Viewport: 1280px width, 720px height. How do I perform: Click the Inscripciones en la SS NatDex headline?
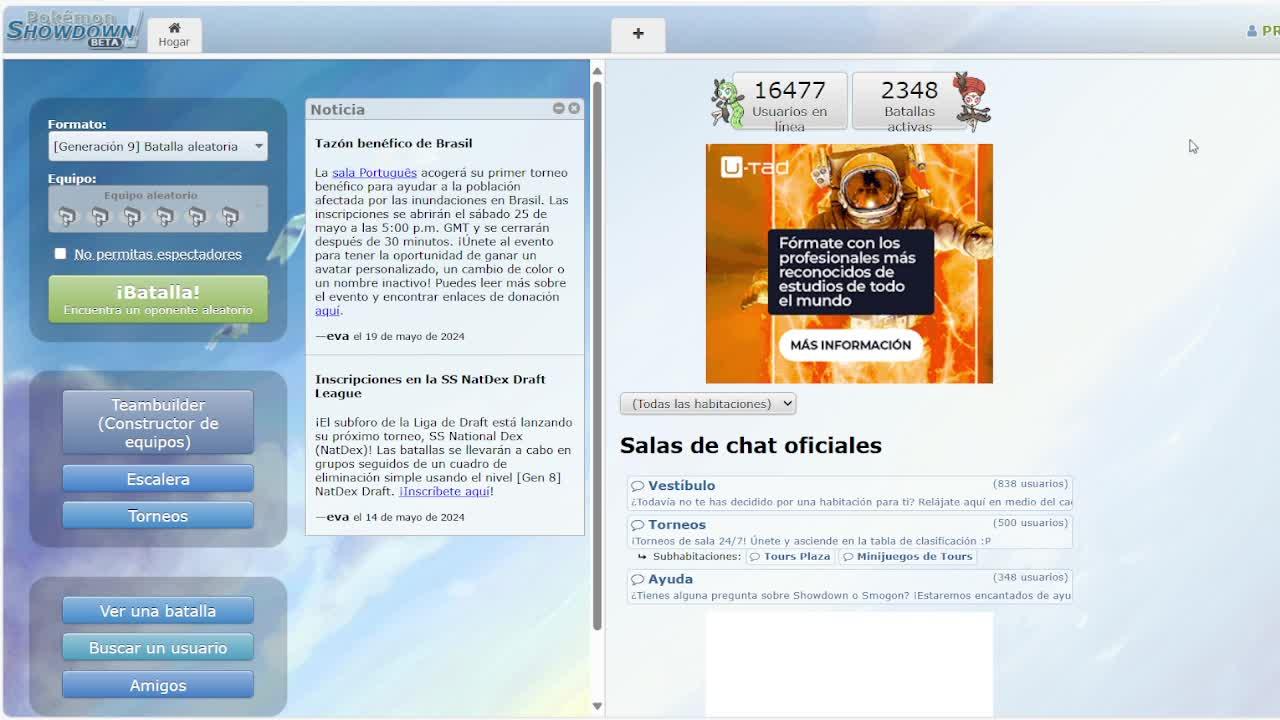[430, 386]
